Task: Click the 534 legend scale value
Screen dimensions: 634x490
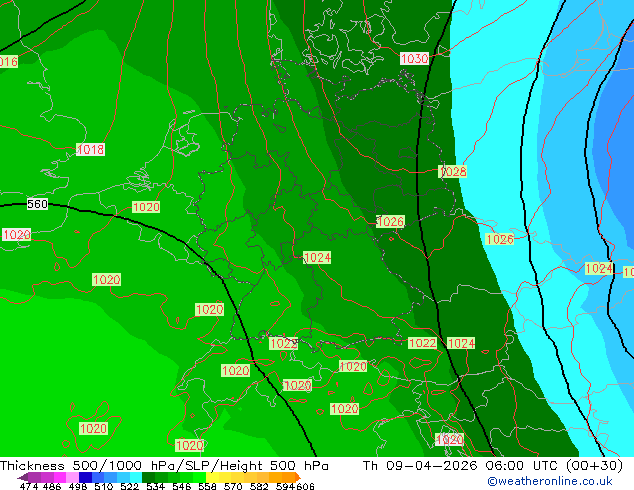Action: click(155, 486)
